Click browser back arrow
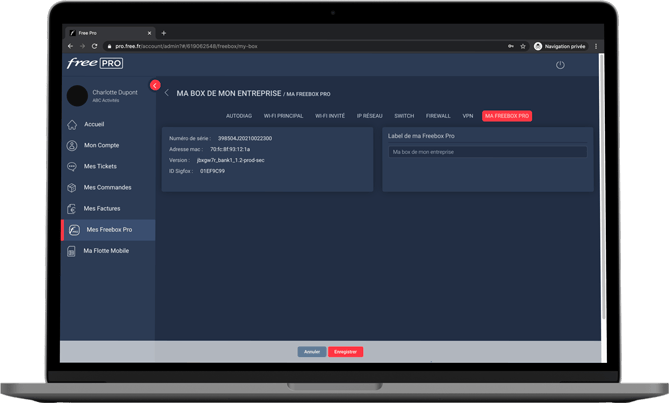 coord(70,46)
